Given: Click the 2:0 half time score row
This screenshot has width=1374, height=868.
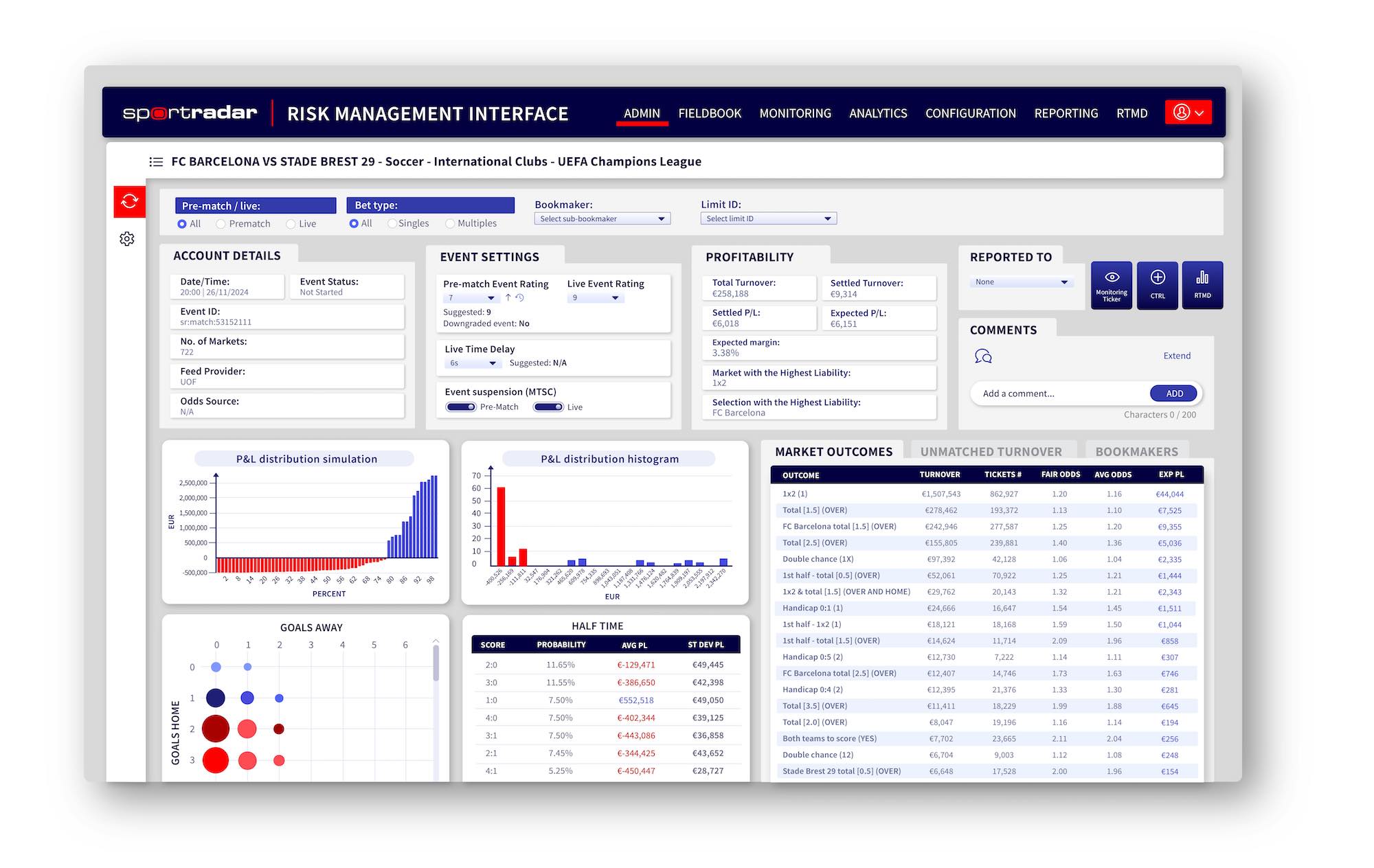Looking at the screenshot, I should [x=606, y=665].
